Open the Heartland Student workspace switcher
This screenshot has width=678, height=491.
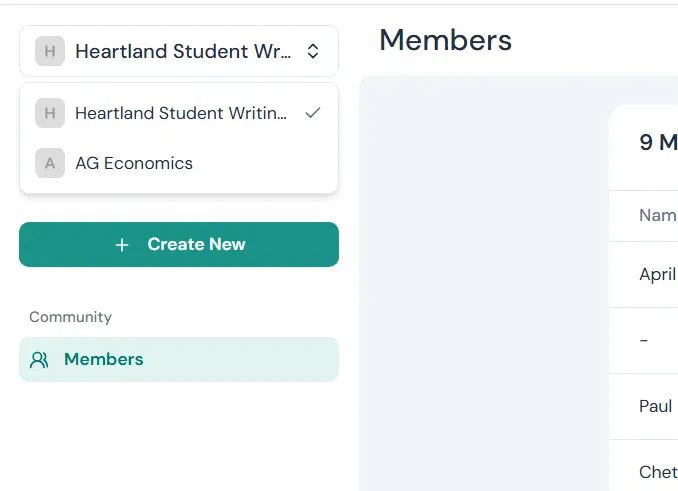179,51
